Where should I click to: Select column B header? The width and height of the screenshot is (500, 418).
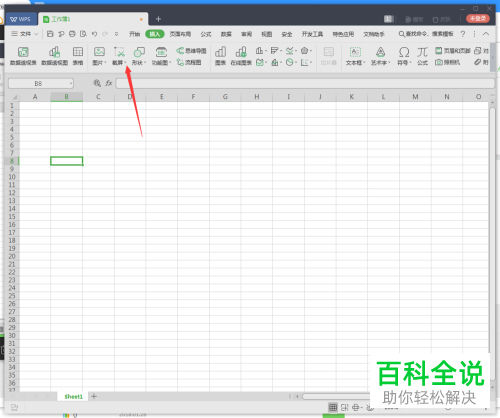[67, 97]
